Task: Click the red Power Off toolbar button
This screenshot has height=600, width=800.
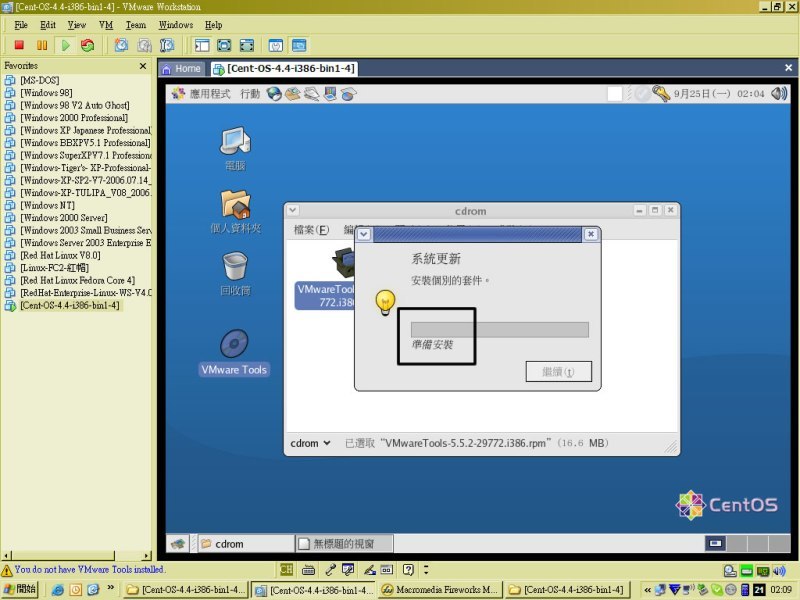Action: [19, 45]
